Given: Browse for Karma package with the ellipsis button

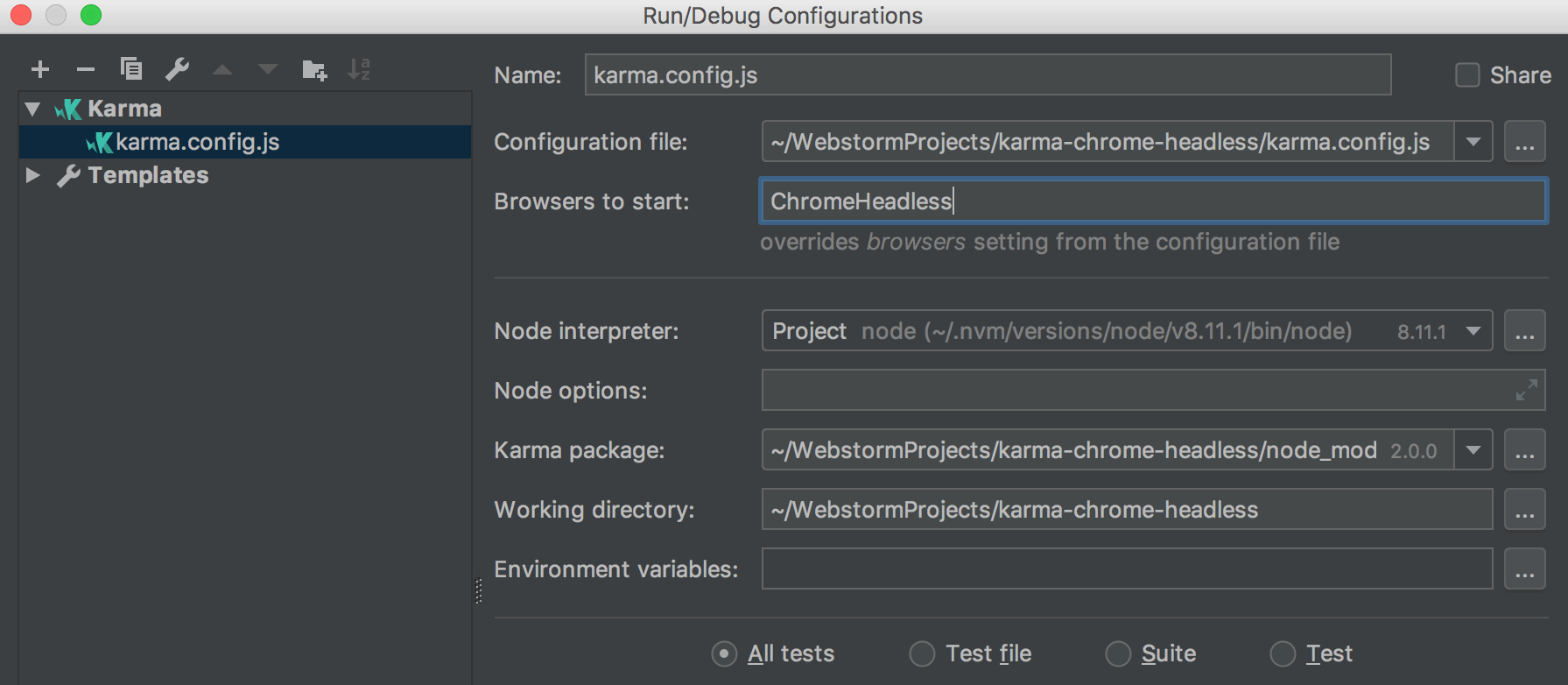Looking at the screenshot, I should click(x=1525, y=450).
